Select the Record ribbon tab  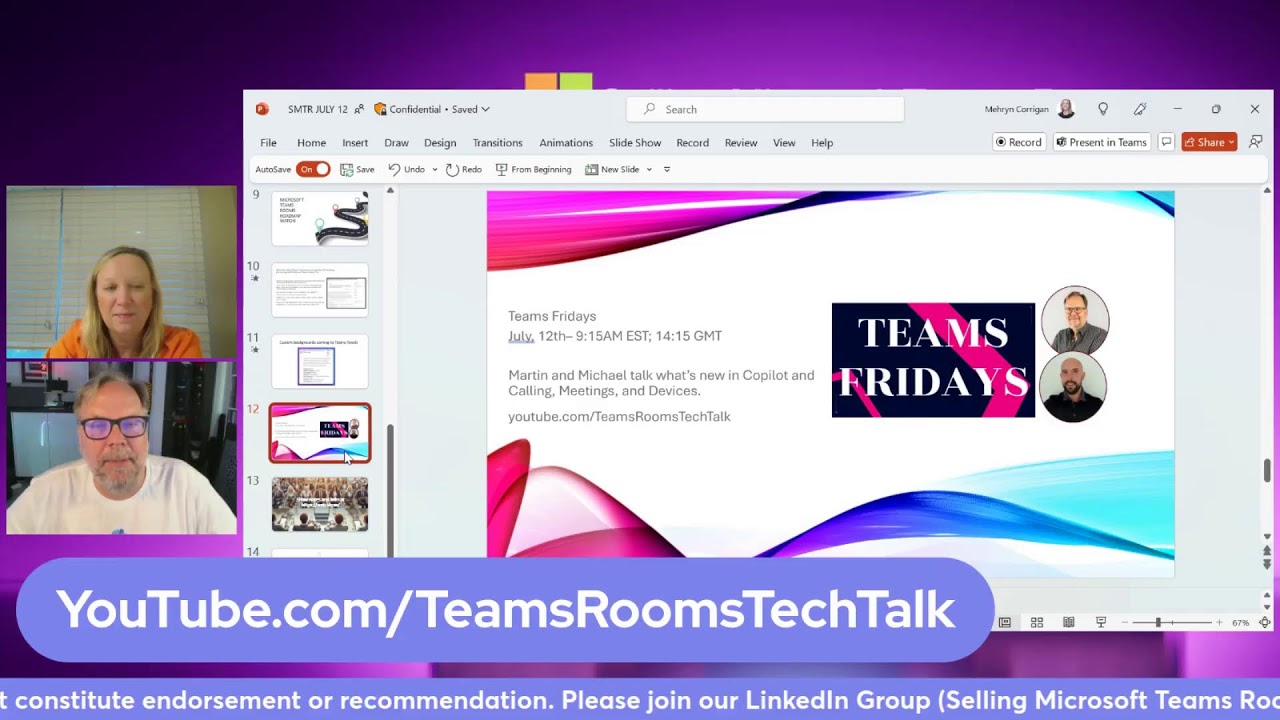(x=692, y=143)
